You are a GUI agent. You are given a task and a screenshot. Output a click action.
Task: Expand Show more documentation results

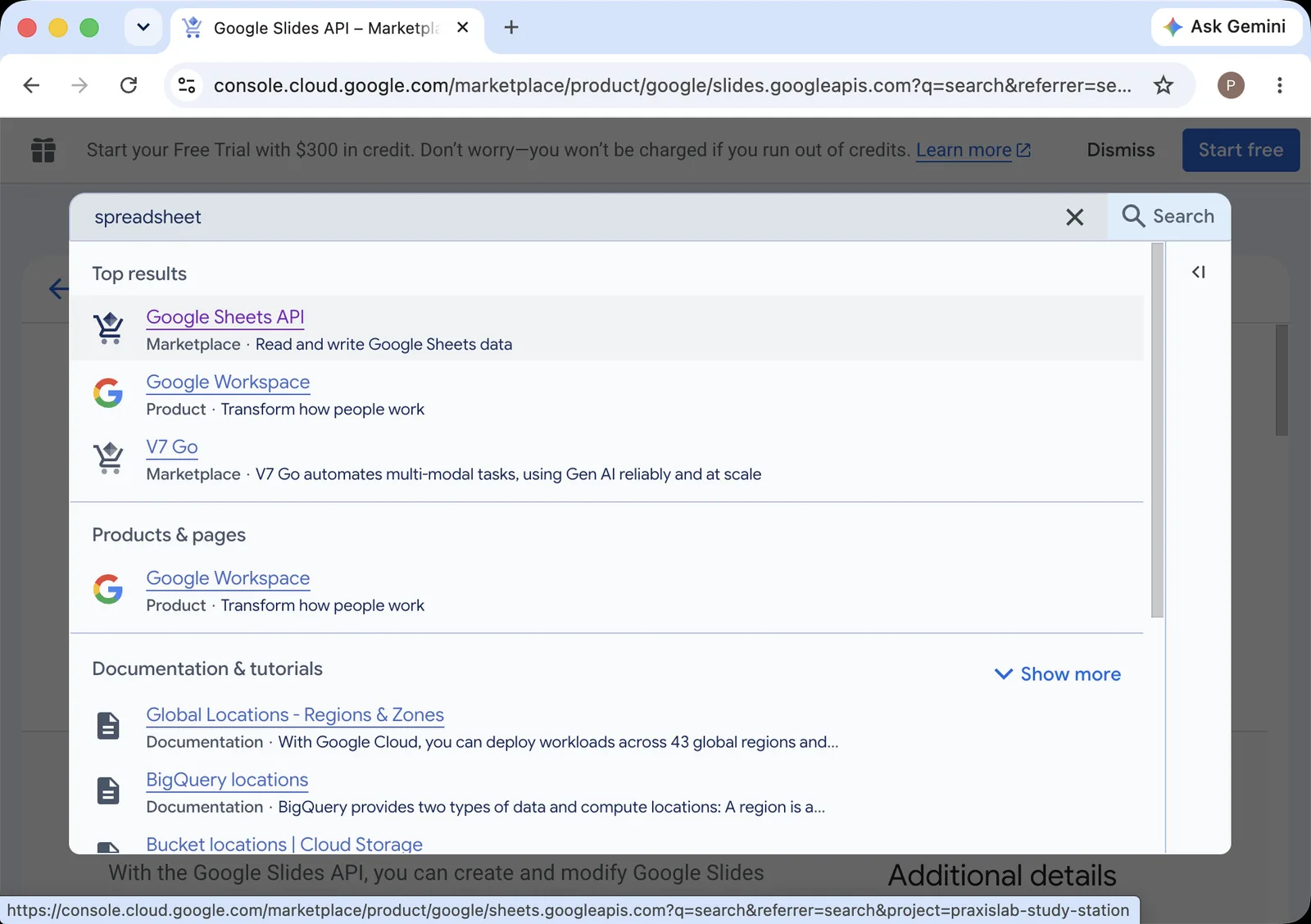pyautogui.click(x=1058, y=674)
